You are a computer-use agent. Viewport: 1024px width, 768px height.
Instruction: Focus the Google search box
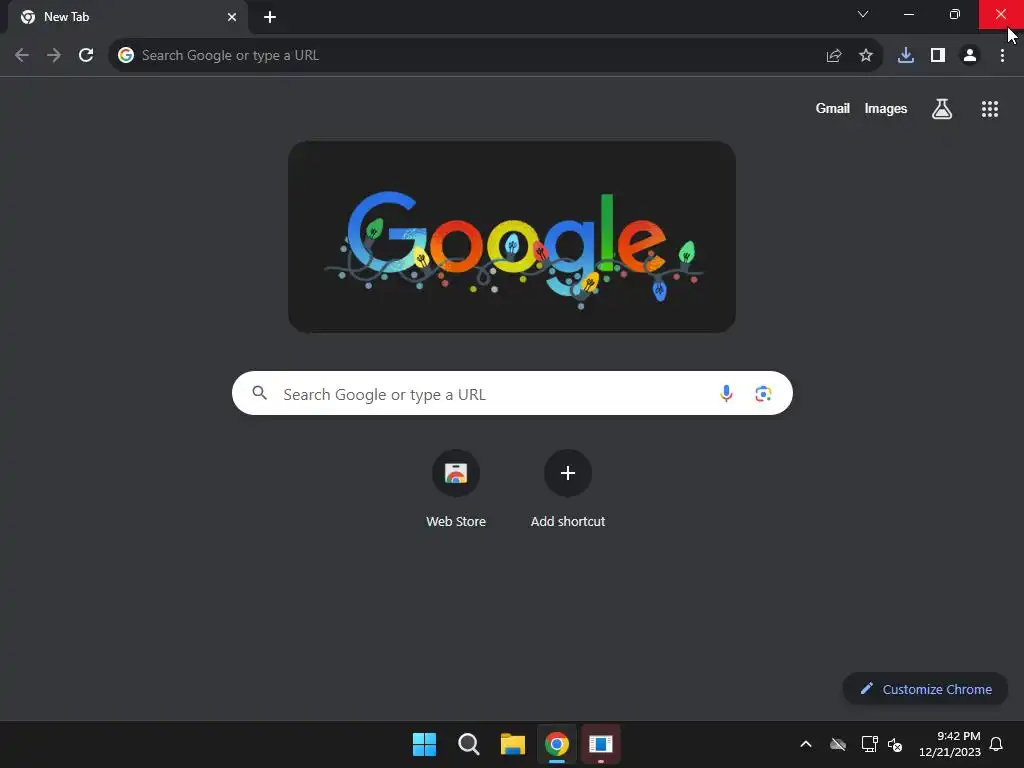click(512, 393)
